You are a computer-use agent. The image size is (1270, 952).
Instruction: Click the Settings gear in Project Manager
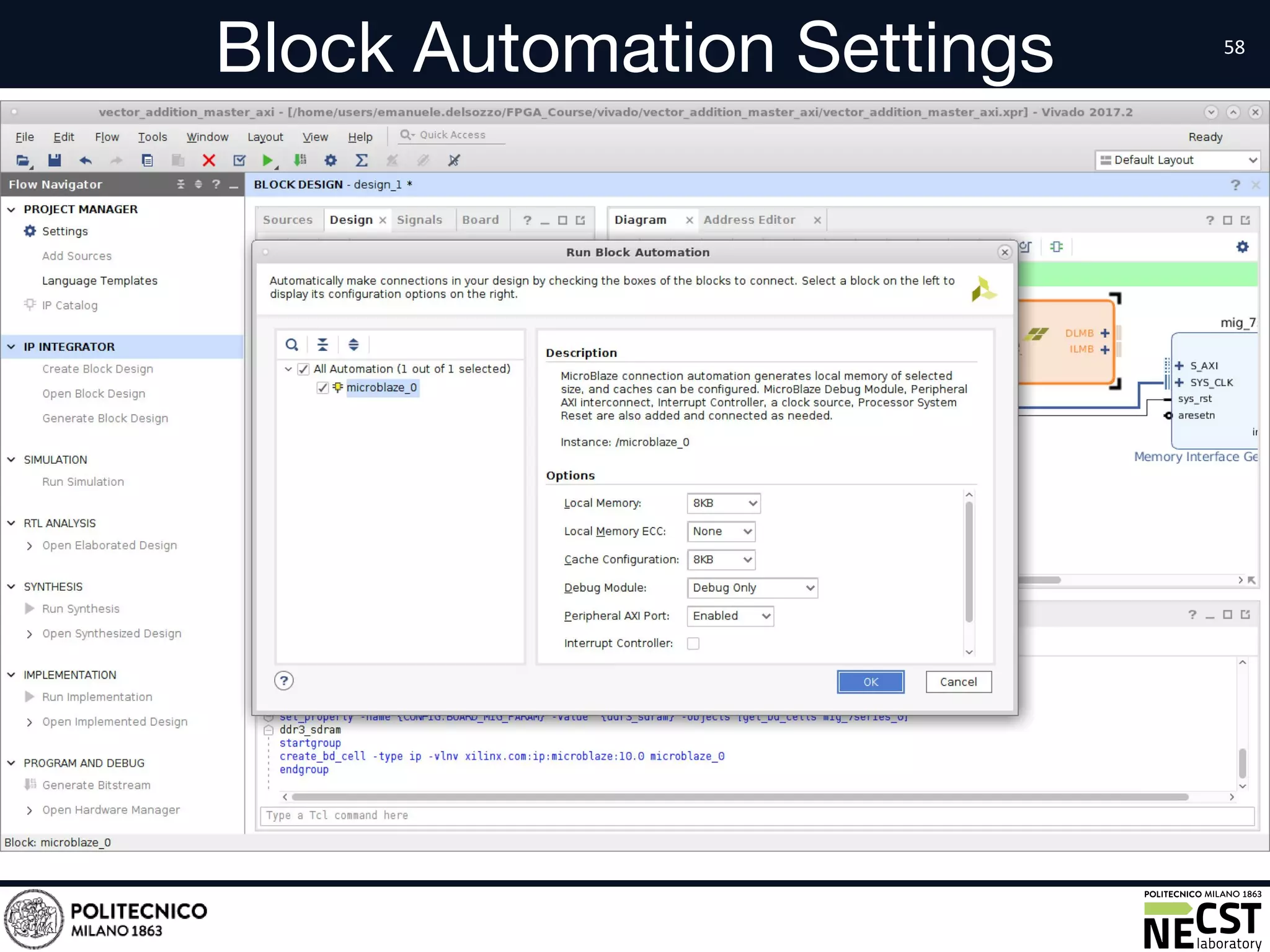(x=30, y=231)
